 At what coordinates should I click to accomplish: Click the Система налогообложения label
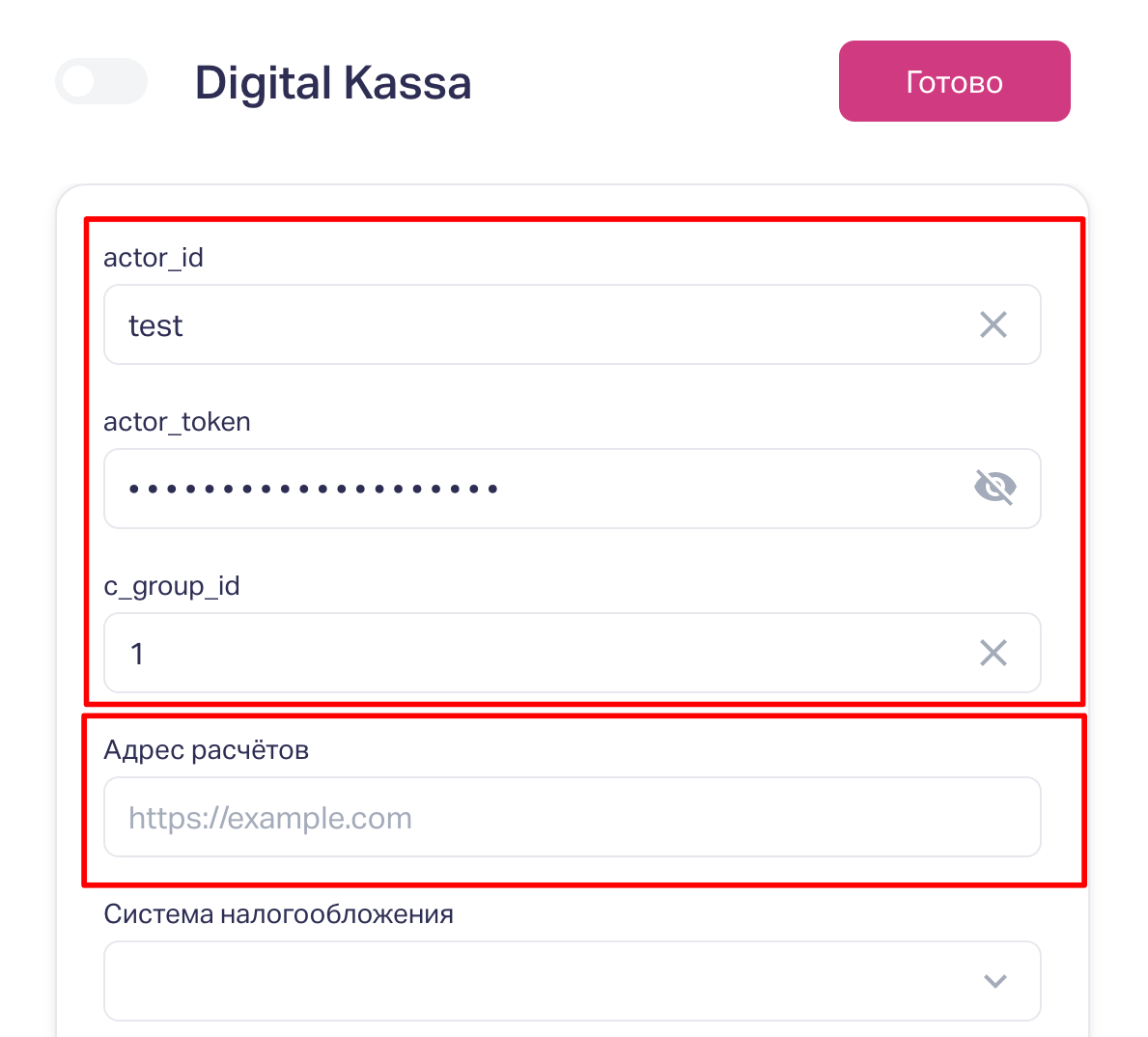[278, 914]
